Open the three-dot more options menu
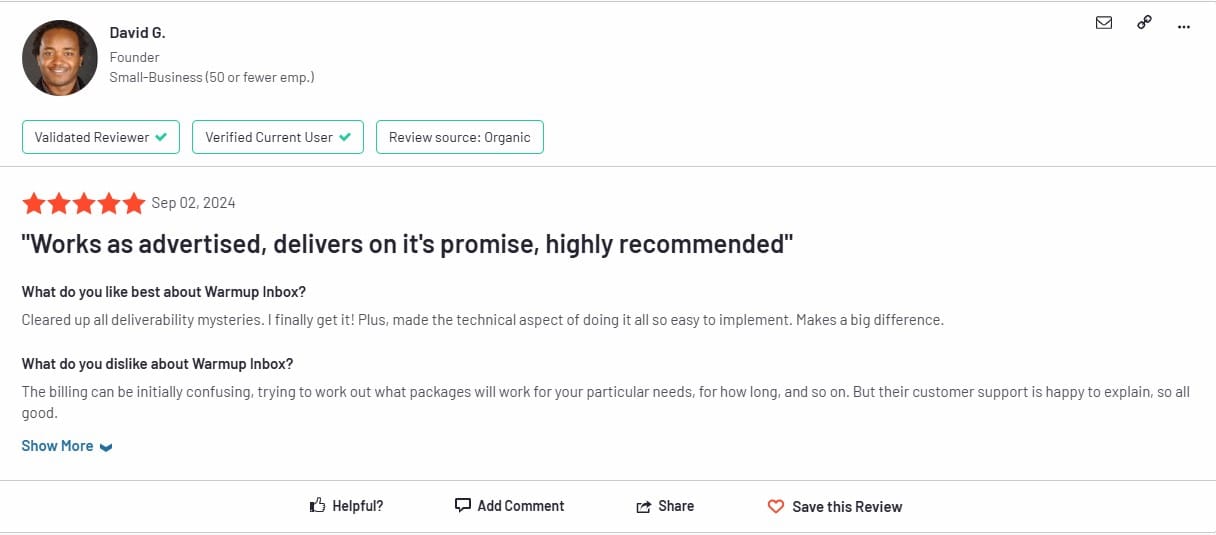The width and height of the screenshot is (1216, 535). click(x=1184, y=27)
